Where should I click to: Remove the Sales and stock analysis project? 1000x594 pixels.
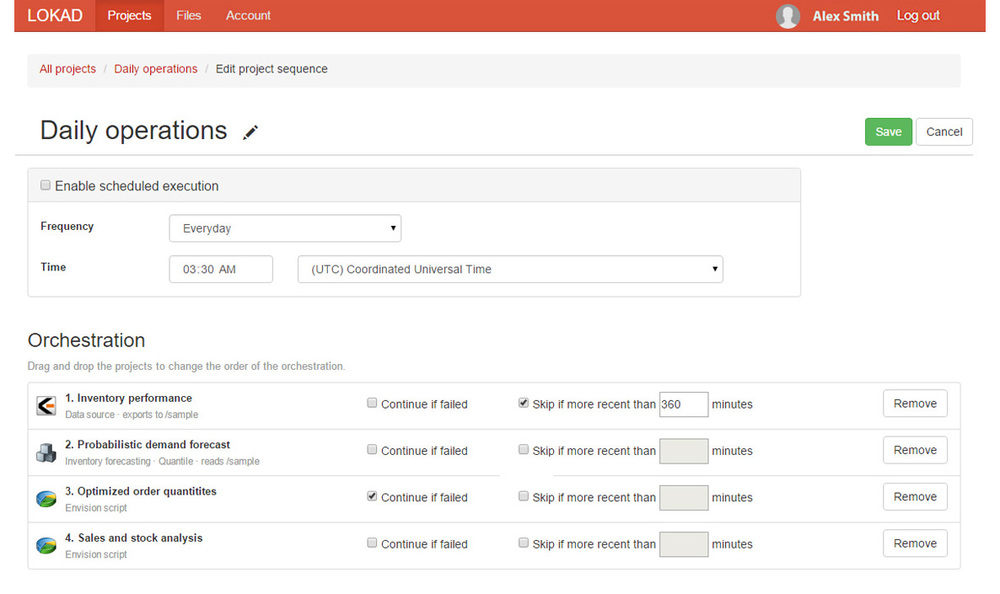click(x=914, y=544)
